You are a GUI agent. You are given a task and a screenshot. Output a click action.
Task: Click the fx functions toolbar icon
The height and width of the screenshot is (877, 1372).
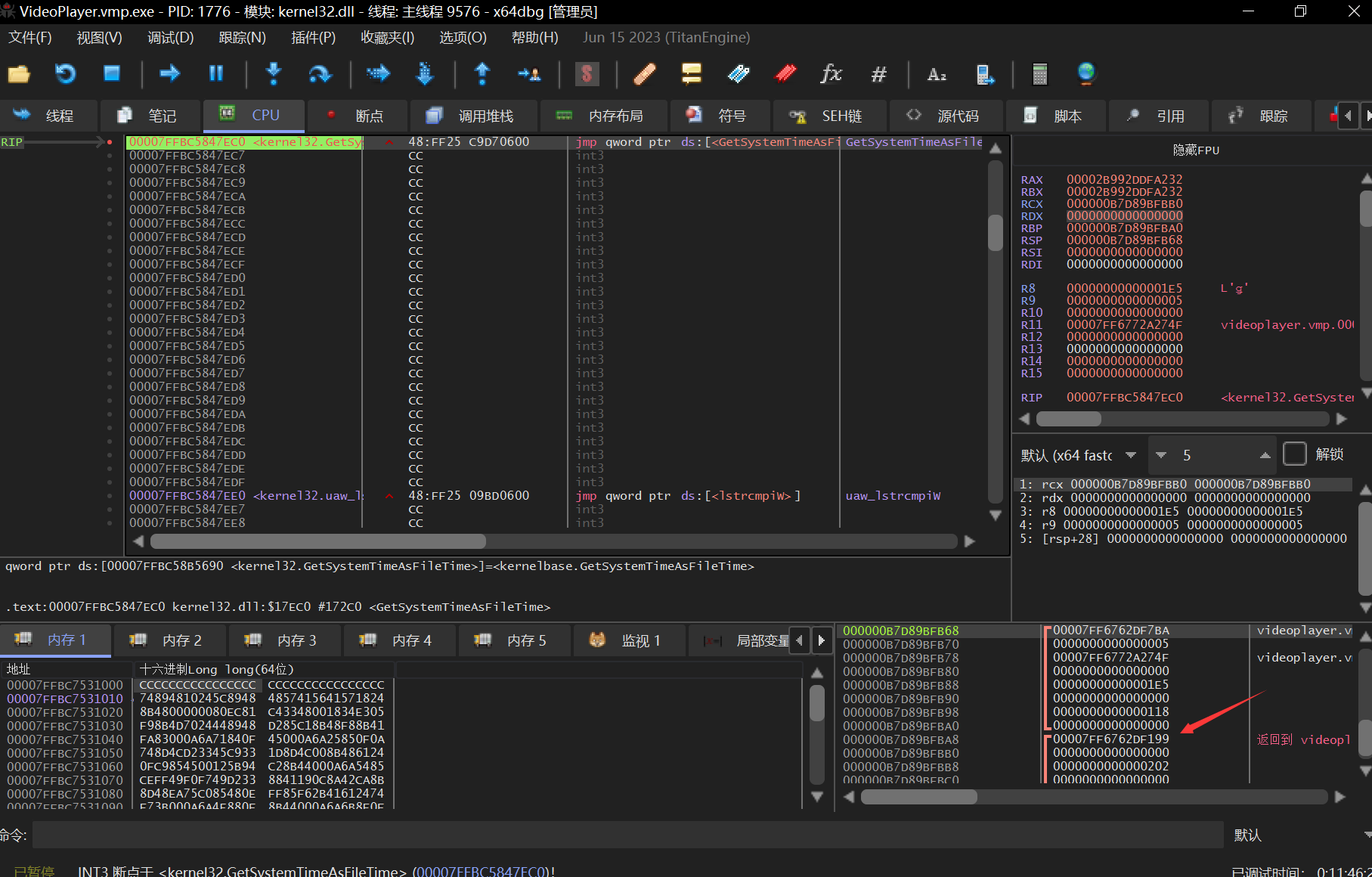tap(831, 73)
